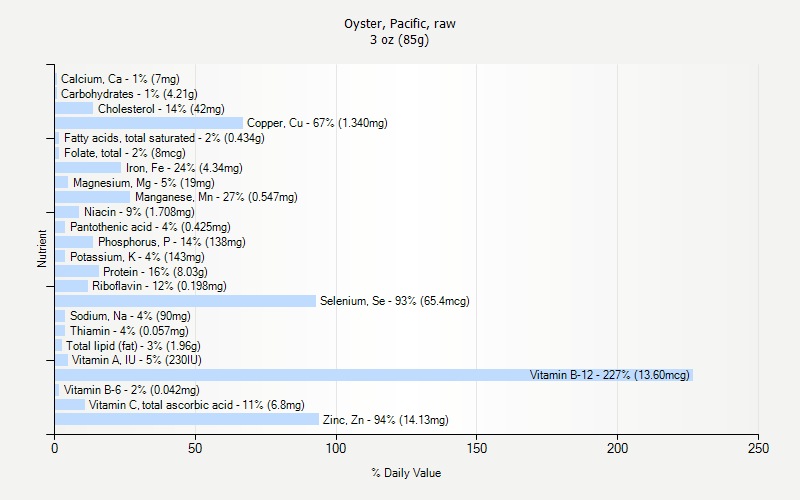Click the 'Potassium, K - 4% (143mg)' label
800x500 pixels.
click(137, 257)
